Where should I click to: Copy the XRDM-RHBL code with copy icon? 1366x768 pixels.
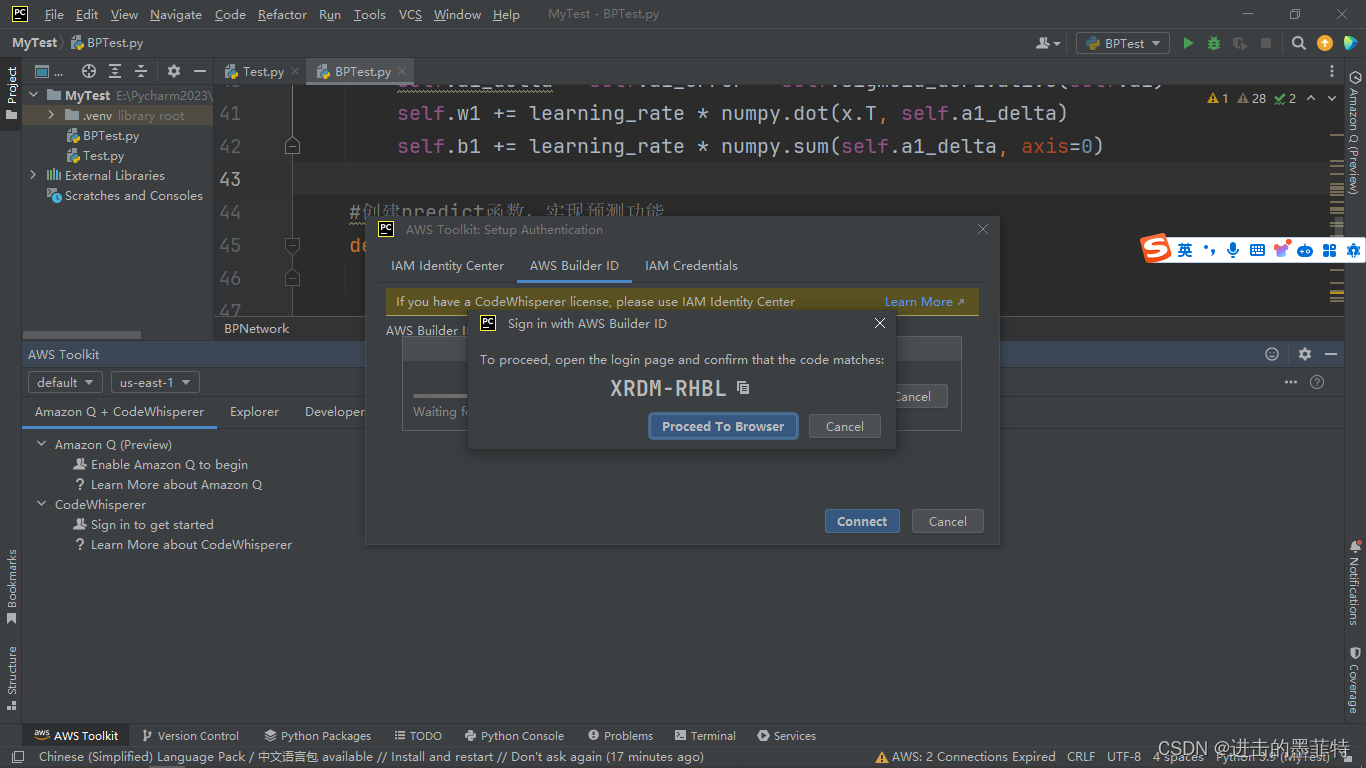(743, 388)
